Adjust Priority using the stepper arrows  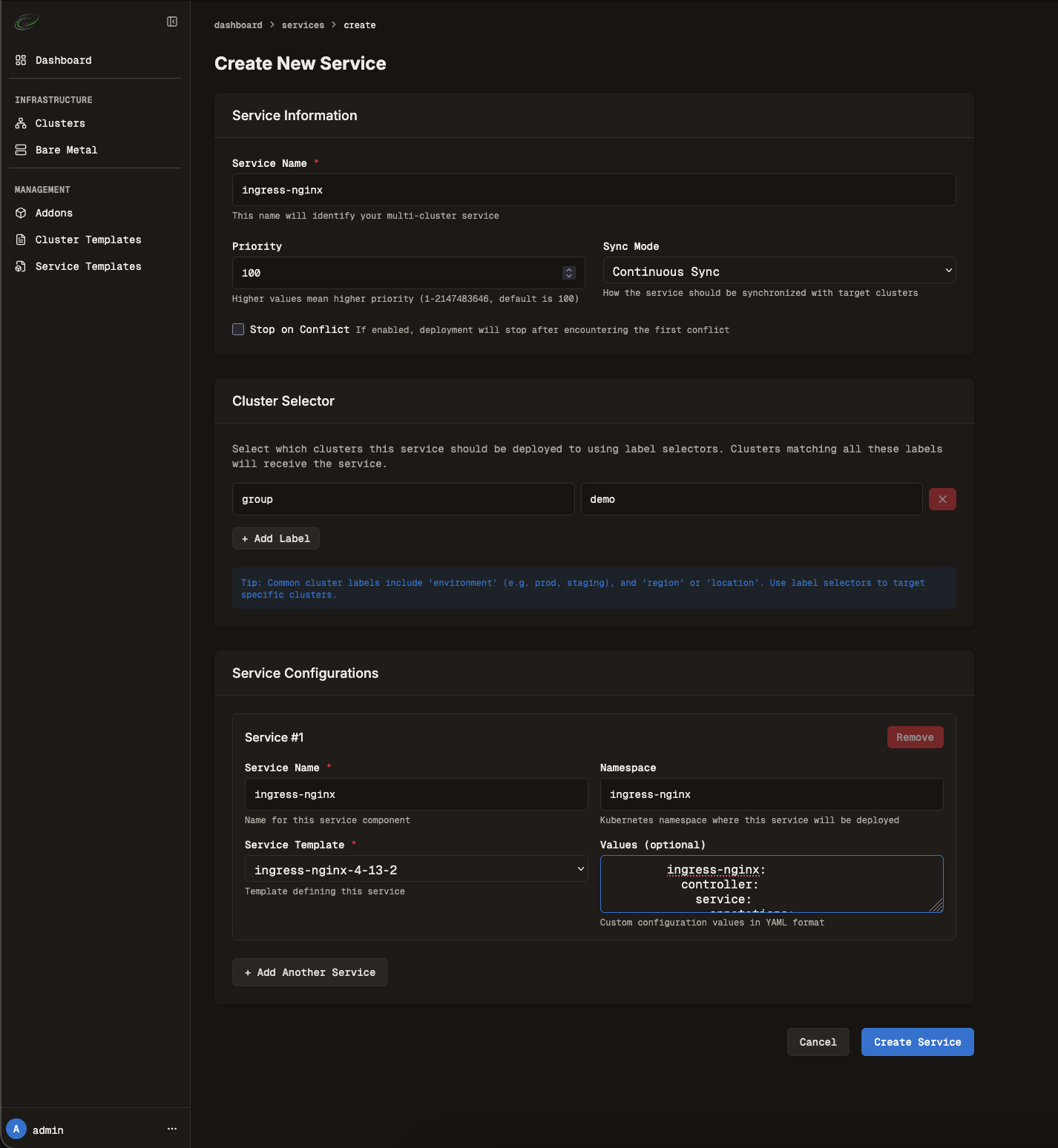(x=569, y=273)
